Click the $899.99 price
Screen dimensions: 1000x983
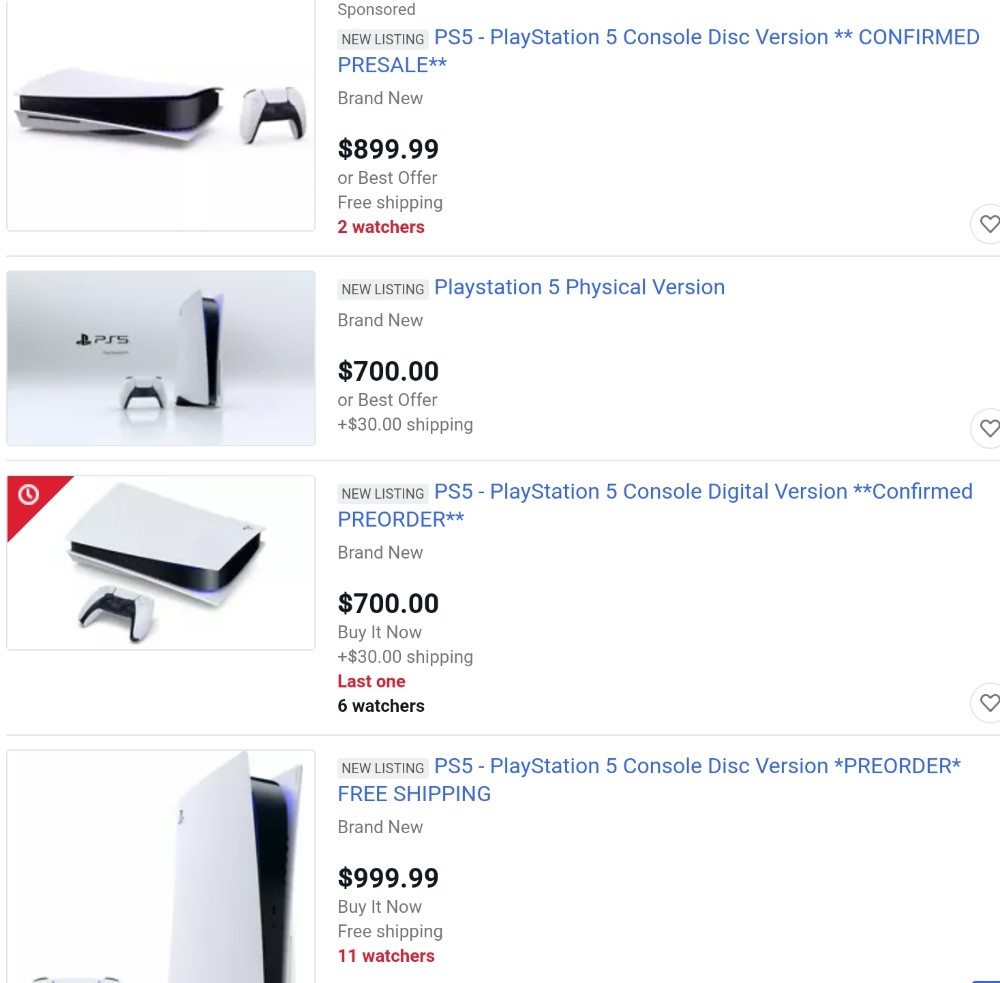point(388,149)
